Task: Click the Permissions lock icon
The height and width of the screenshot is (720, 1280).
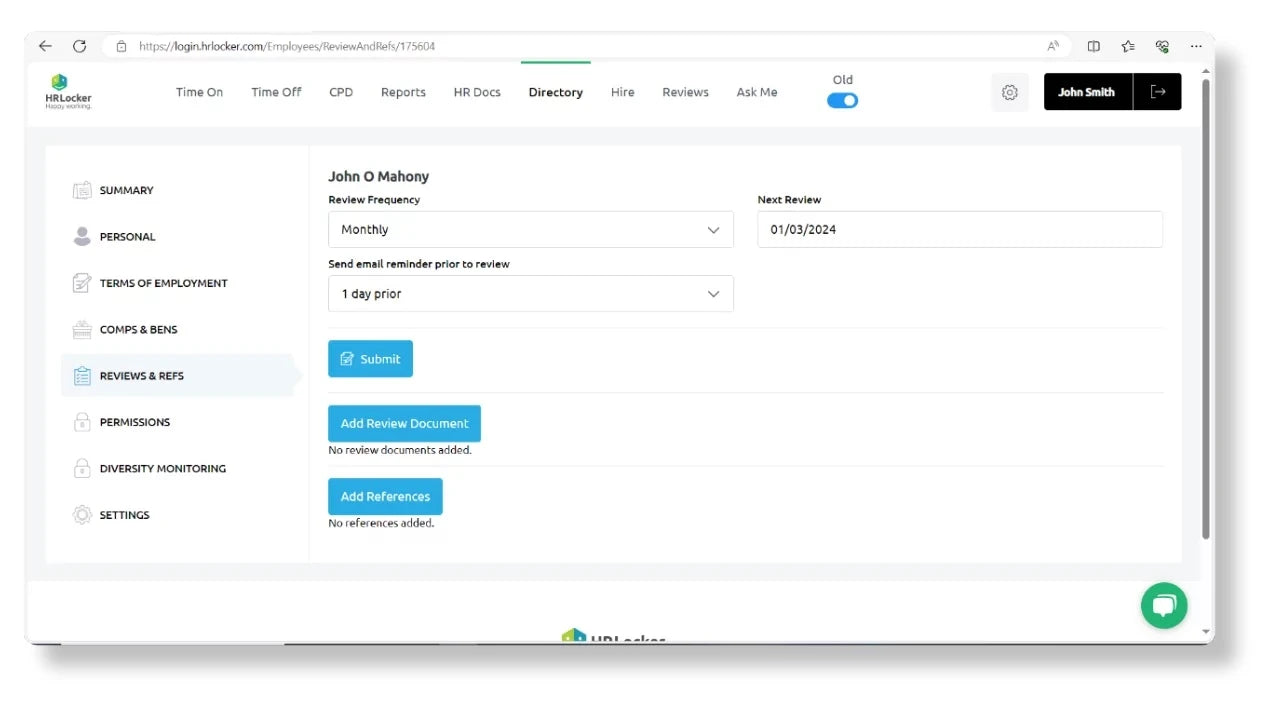Action: click(82, 422)
